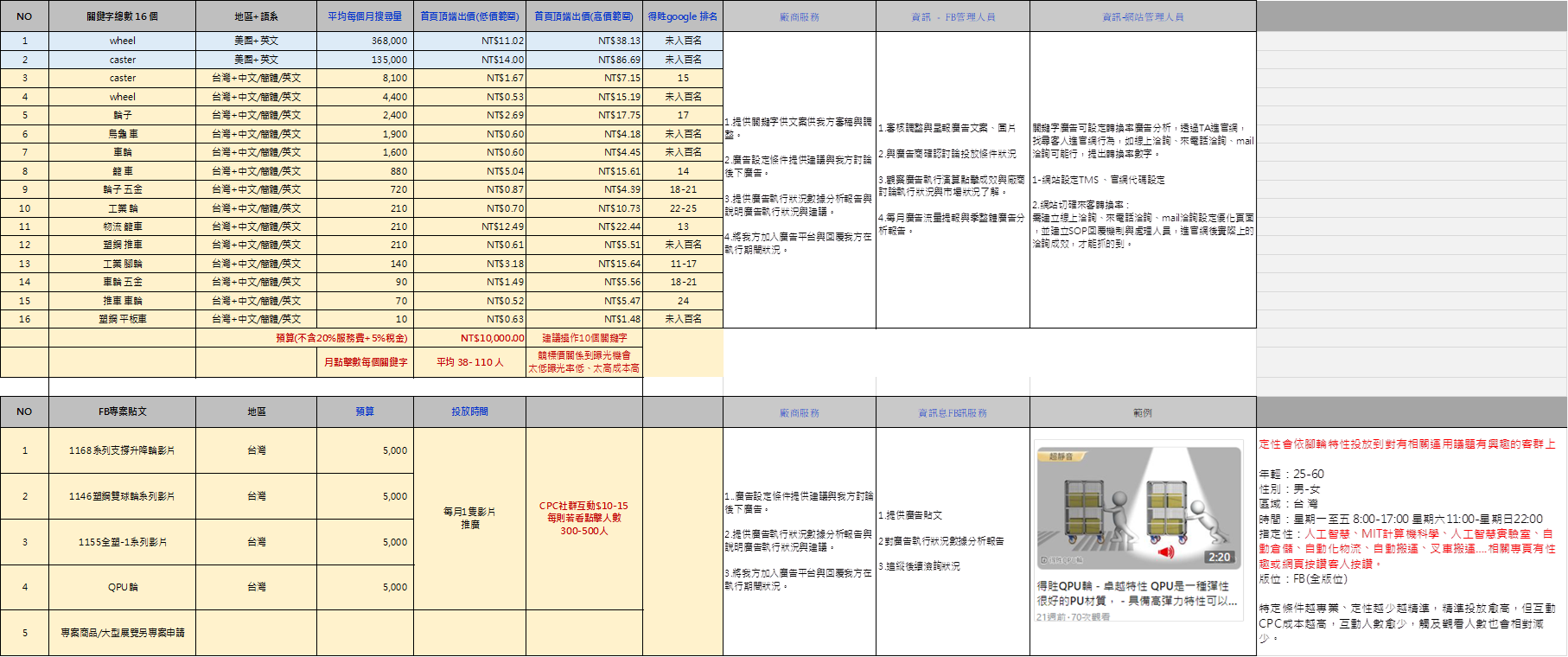Select the 368,000 search volume cell
The width and height of the screenshot is (1568, 657).
click(x=365, y=41)
